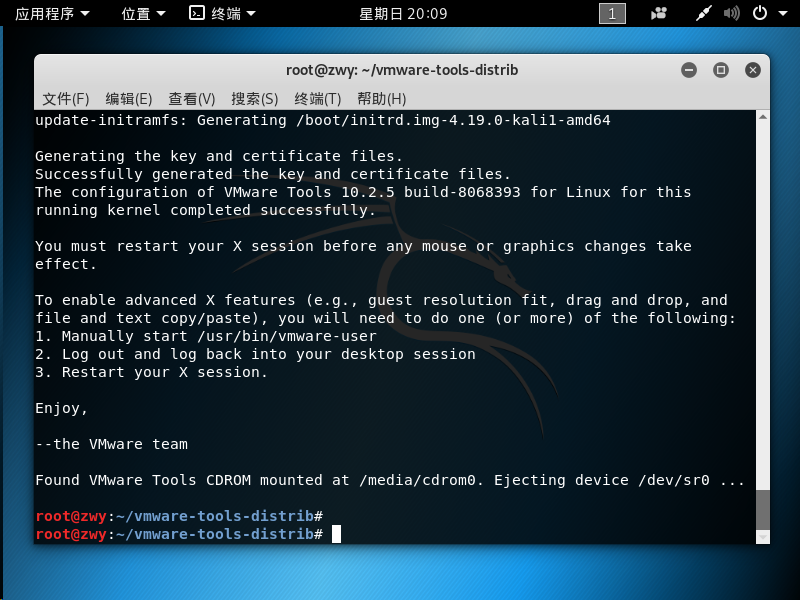Click the line '3. Restart your X session.'
Image resolution: width=800 pixels, height=600 pixels.
pos(152,372)
